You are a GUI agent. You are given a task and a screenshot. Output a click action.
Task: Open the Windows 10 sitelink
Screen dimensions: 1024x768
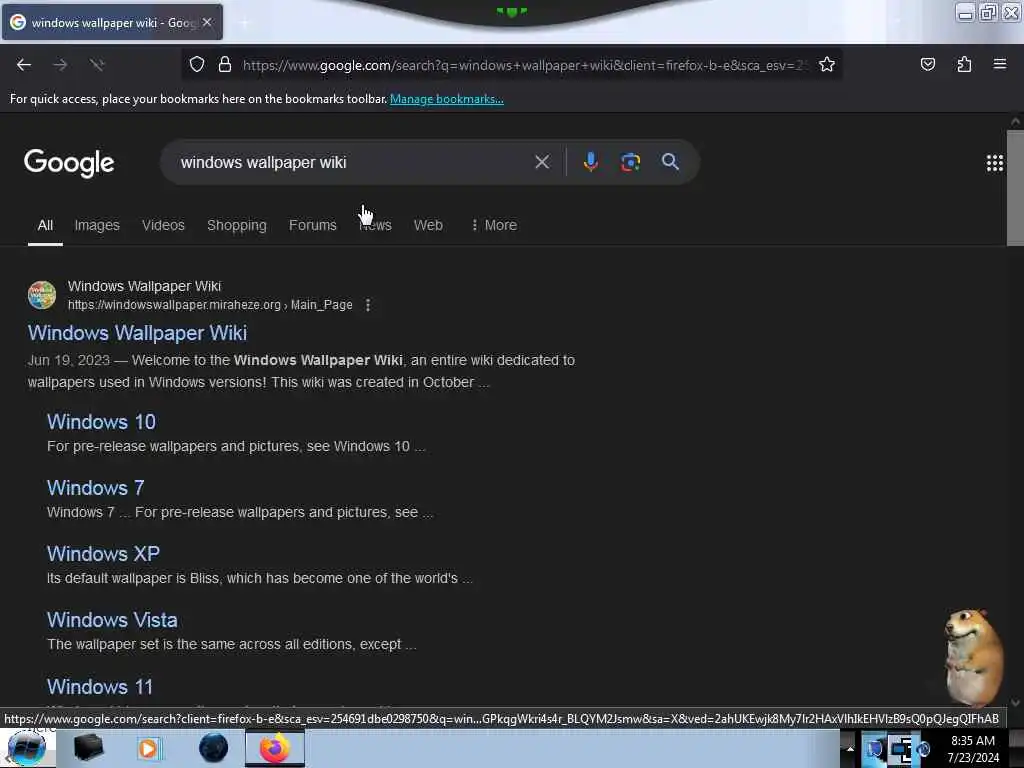click(101, 422)
